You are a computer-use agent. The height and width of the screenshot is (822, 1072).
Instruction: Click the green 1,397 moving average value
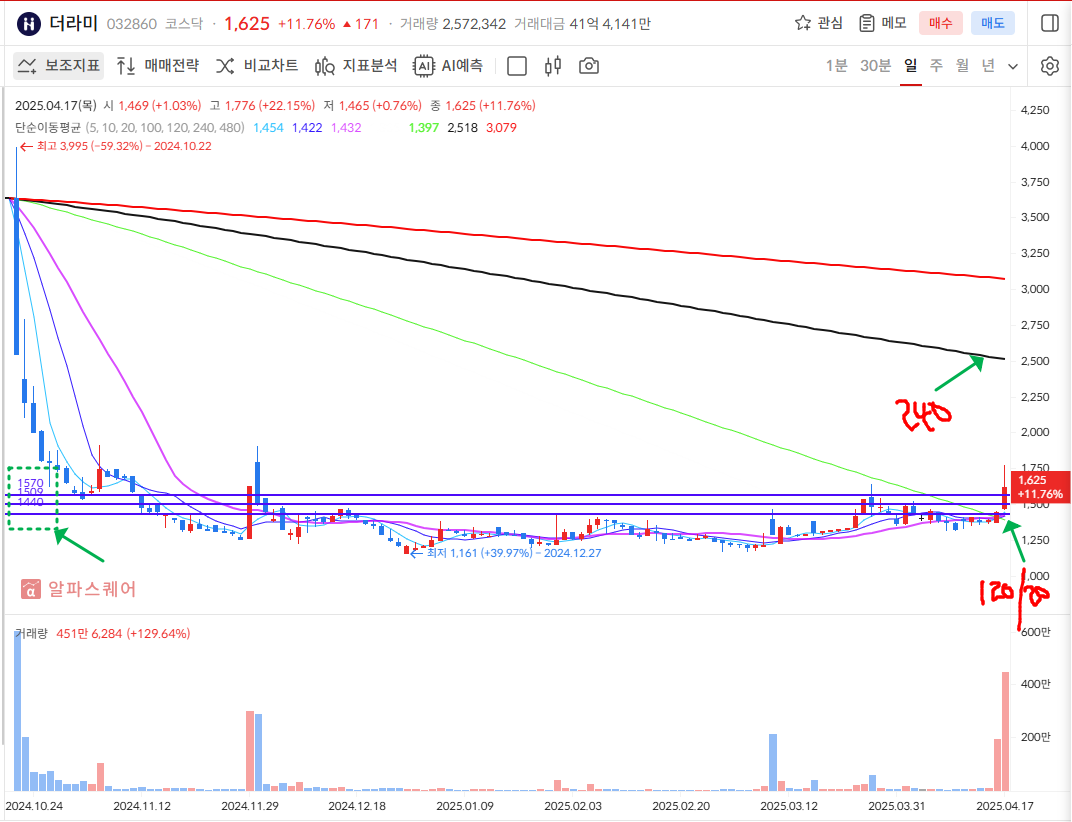(424, 127)
